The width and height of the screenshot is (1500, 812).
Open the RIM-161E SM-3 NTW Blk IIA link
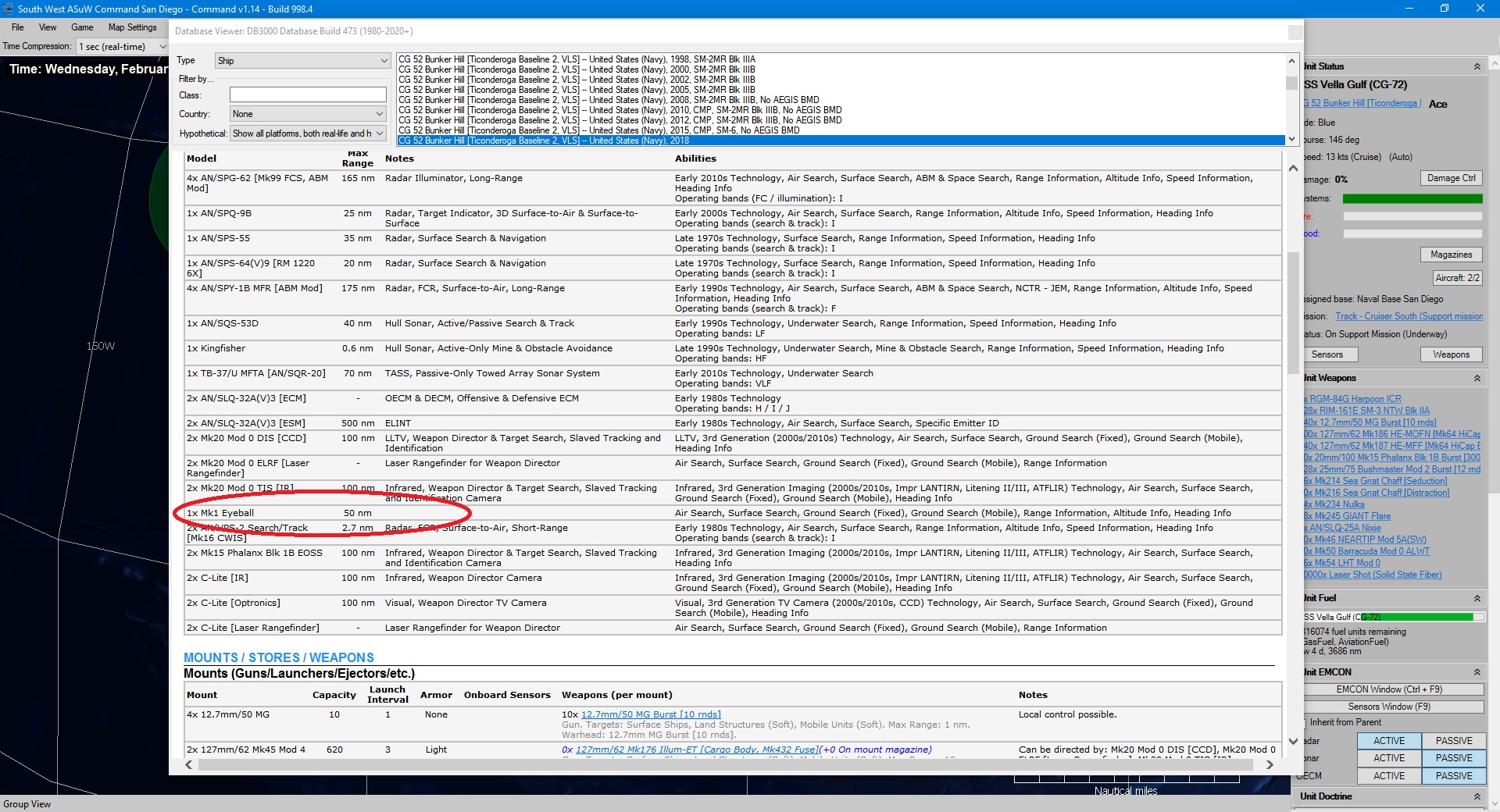[x=1366, y=411]
